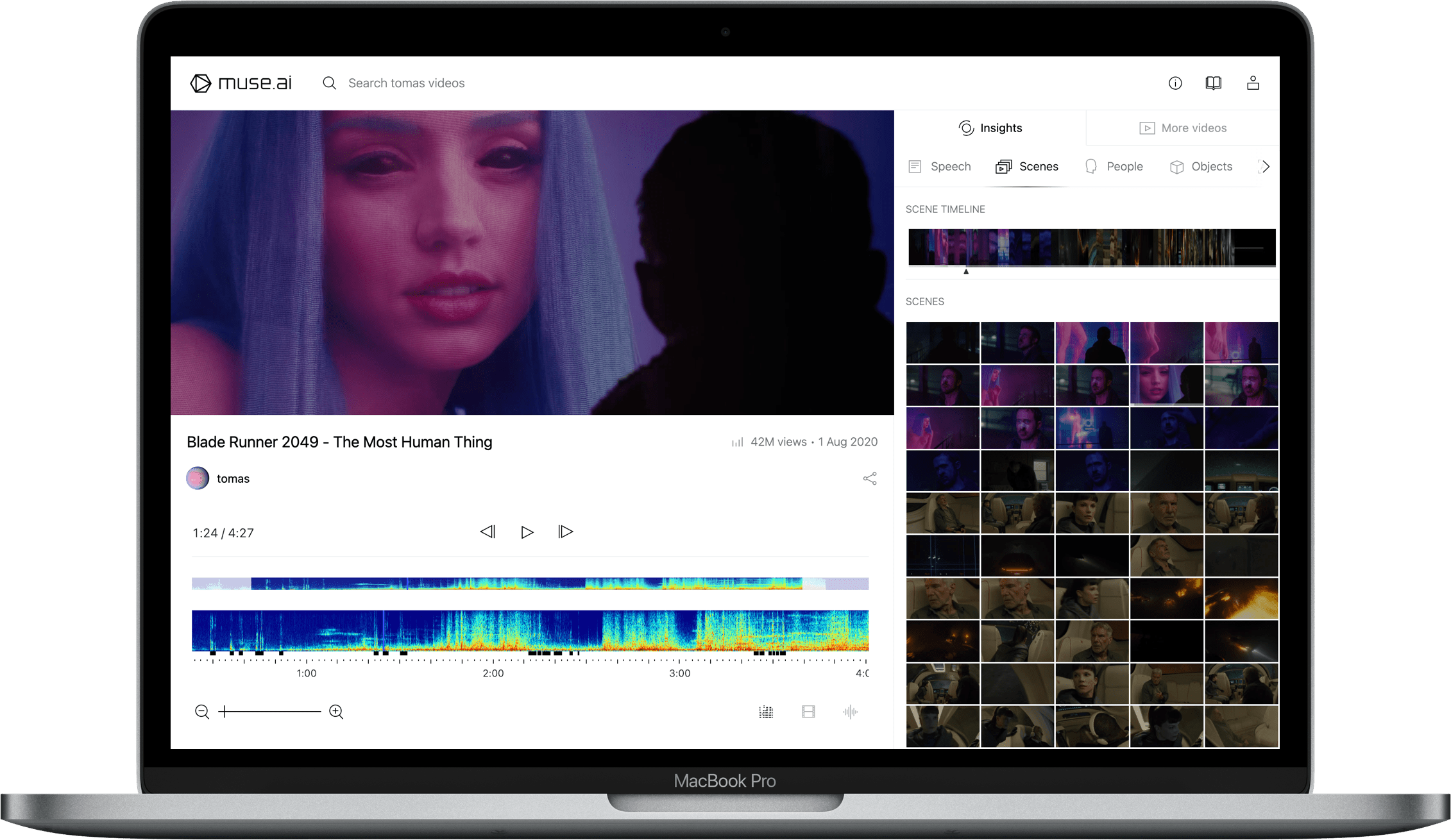Step back to previous frame
Screen dimensions: 1451x840
tap(488, 532)
